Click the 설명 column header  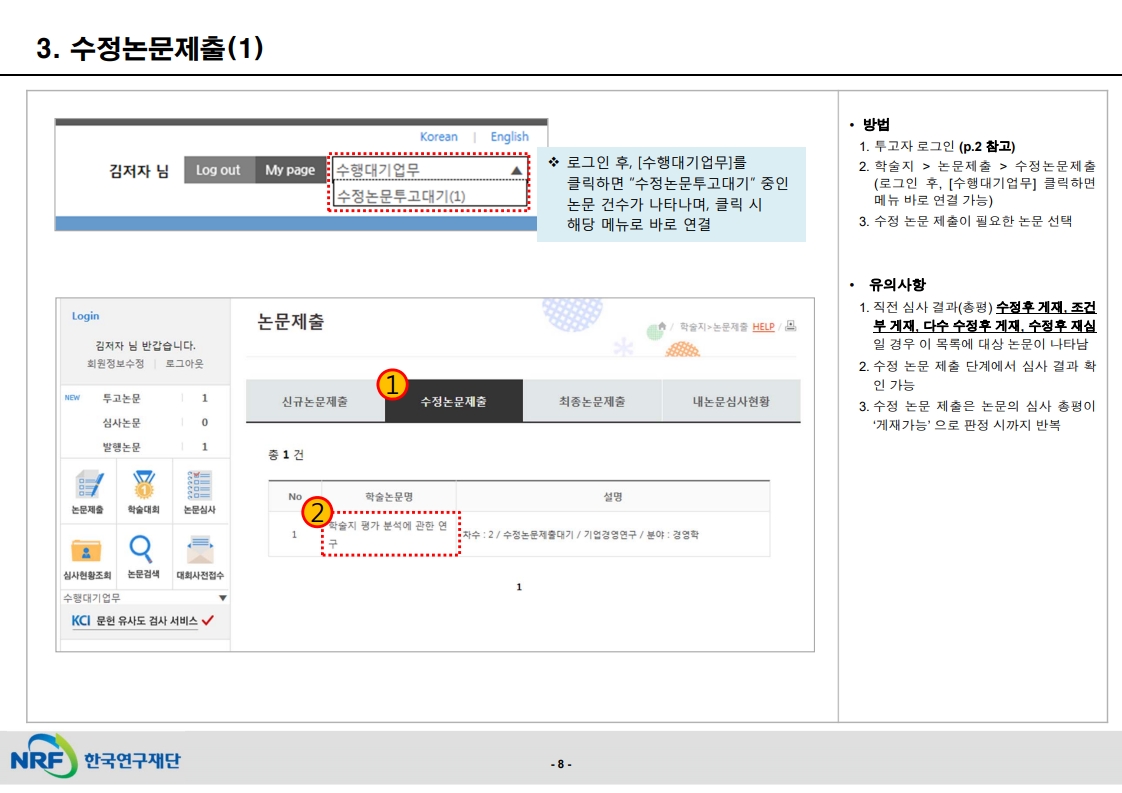pos(613,496)
